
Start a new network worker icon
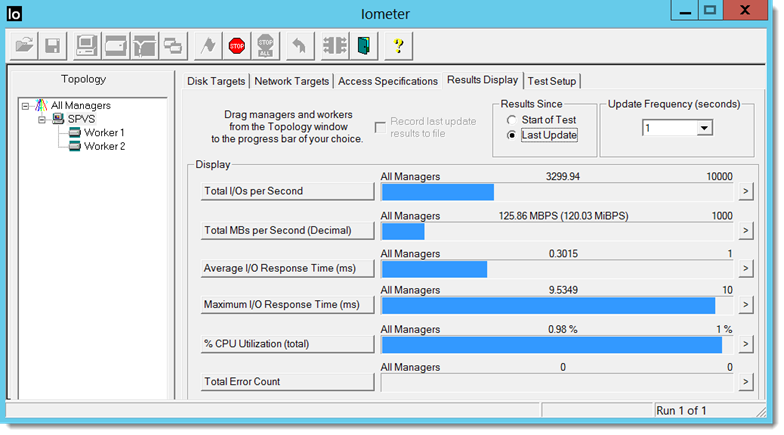pos(144,46)
